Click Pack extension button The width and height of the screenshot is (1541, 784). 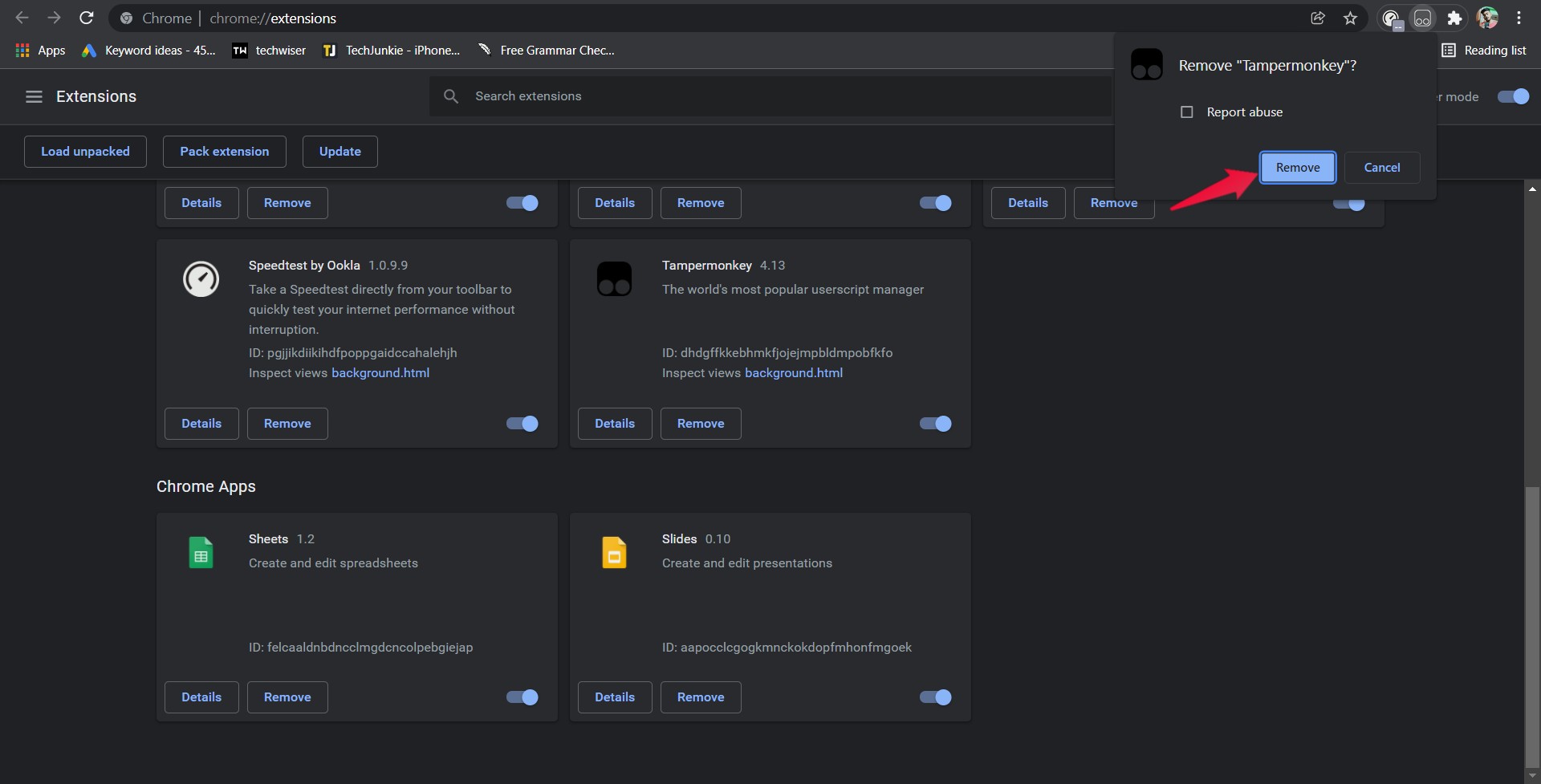pos(225,152)
